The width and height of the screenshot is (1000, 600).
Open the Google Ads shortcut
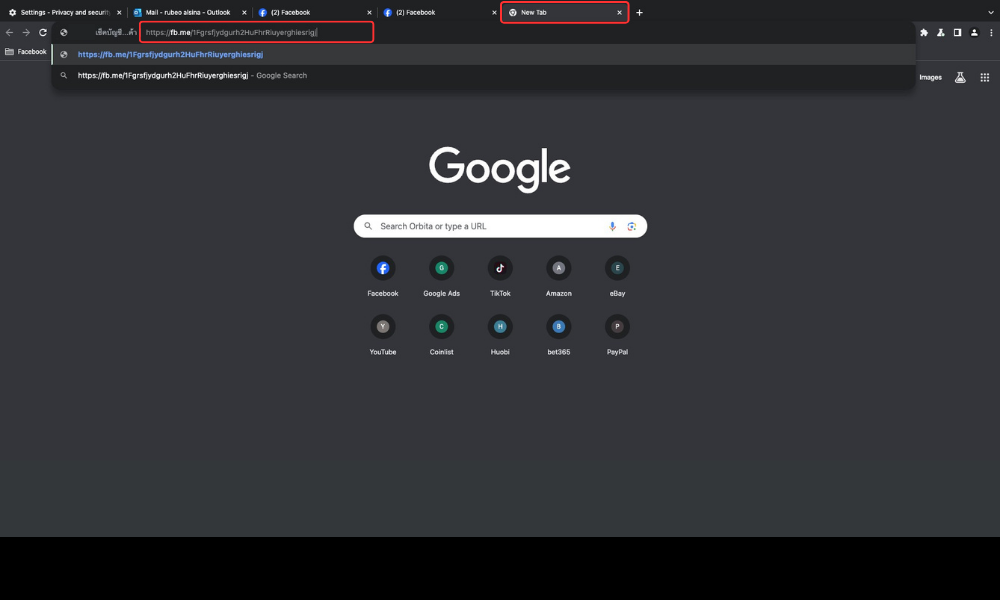coord(441,277)
